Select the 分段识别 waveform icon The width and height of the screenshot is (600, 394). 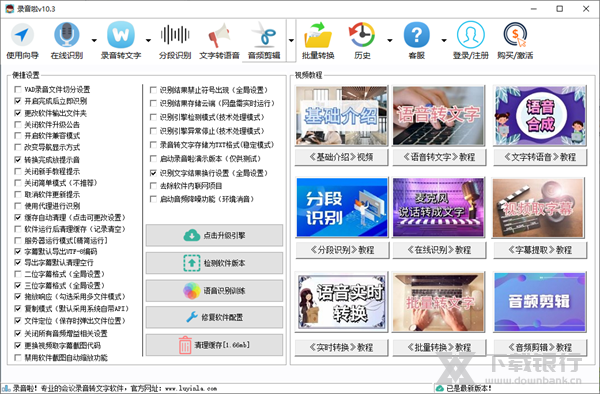[175, 41]
